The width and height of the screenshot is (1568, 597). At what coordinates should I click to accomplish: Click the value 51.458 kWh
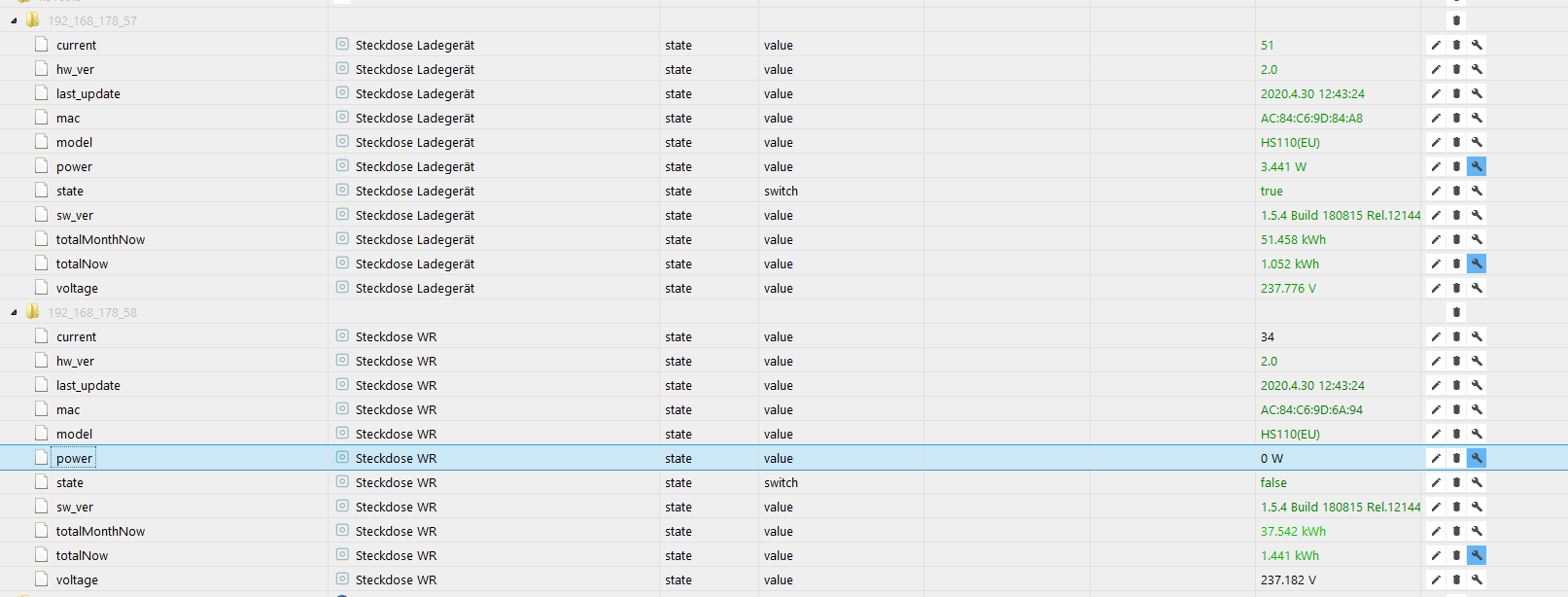(x=1293, y=239)
